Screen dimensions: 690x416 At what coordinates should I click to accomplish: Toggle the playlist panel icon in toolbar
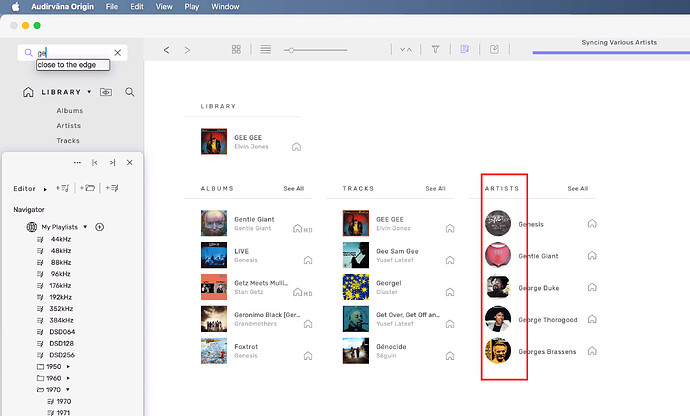(x=465, y=49)
